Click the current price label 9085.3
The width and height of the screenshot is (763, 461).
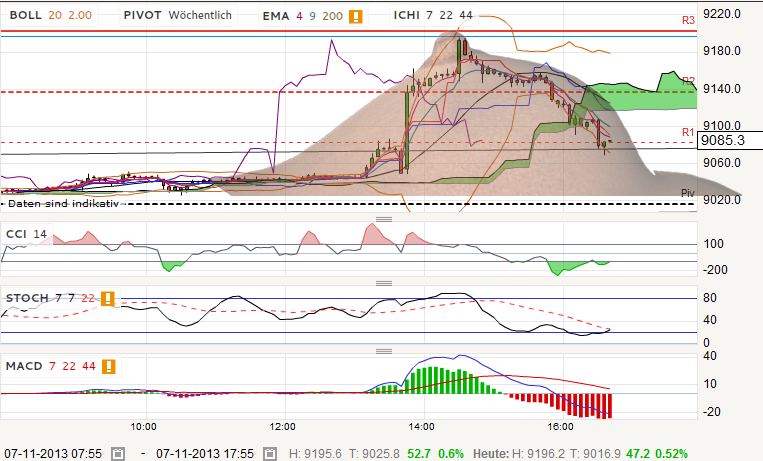(730, 140)
